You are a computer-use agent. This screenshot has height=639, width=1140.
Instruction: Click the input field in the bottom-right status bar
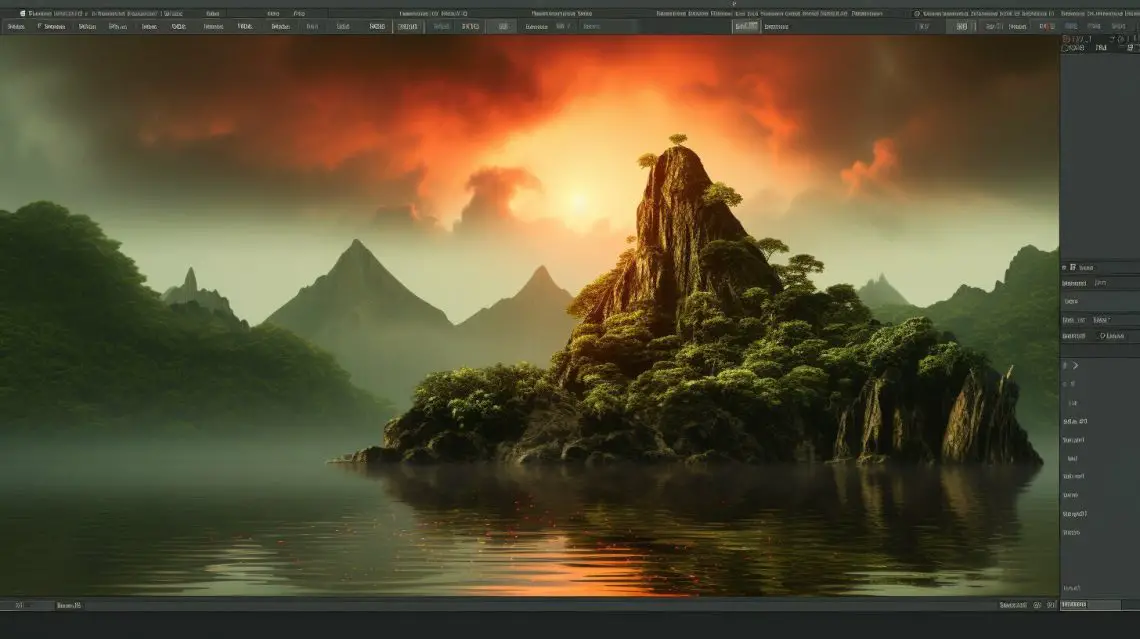coord(1090,605)
